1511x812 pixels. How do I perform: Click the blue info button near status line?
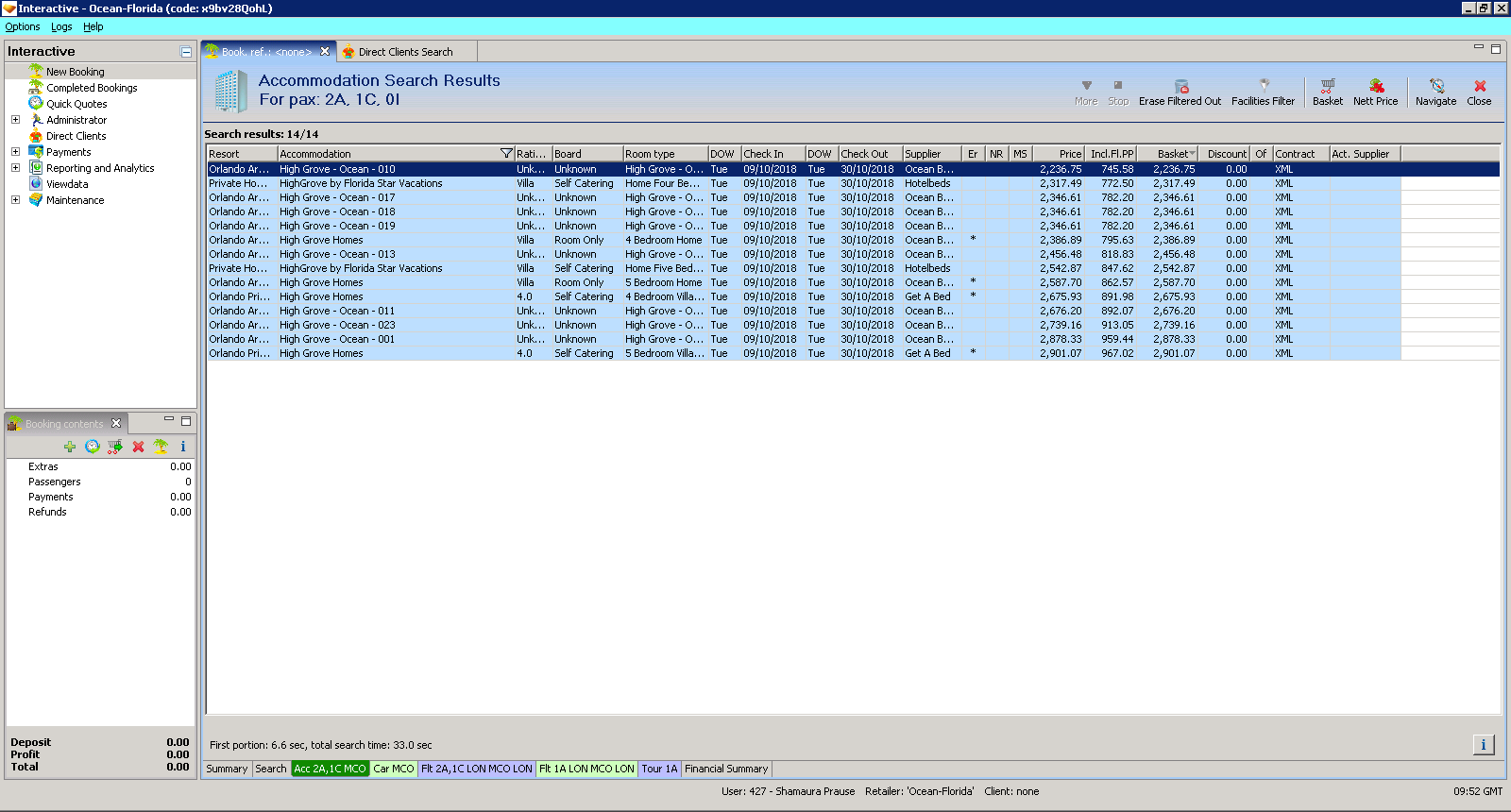tap(1484, 745)
